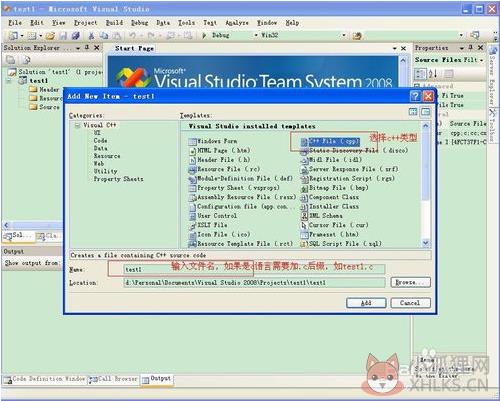Switch to the Output tab
Image resolution: width=500 pixels, height=401 pixels.
[157, 379]
